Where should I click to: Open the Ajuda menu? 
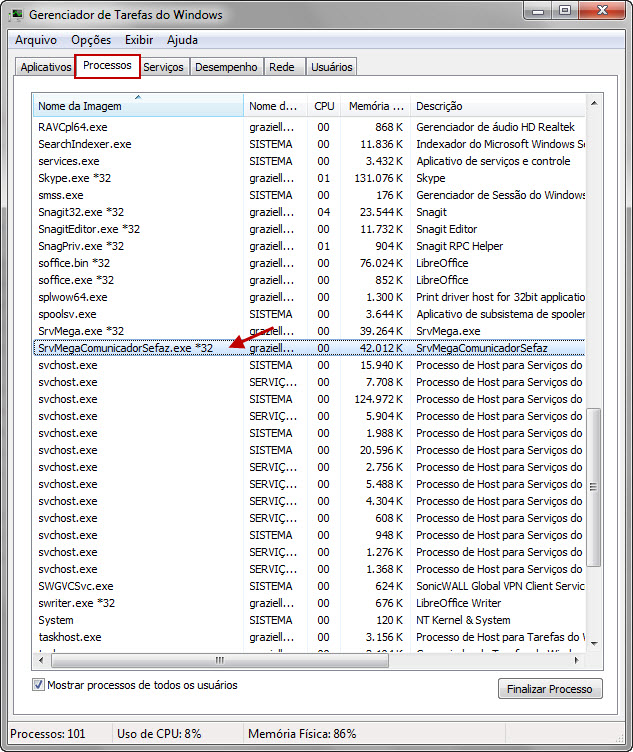(182, 40)
